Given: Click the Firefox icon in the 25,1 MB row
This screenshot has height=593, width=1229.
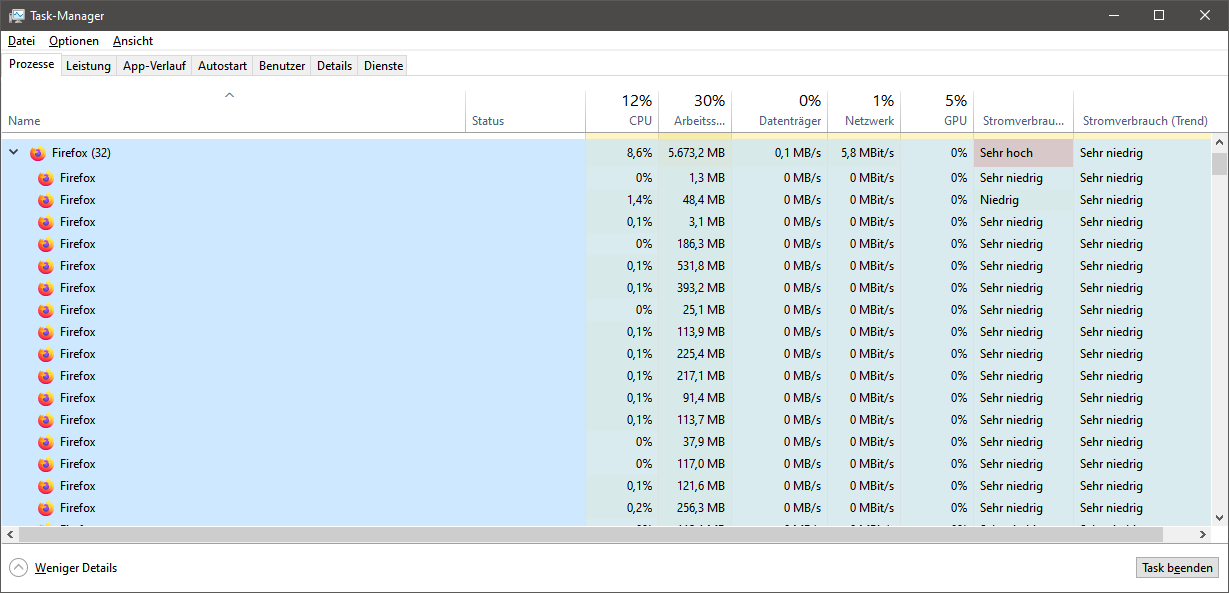Looking at the screenshot, I should tap(45, 310).
